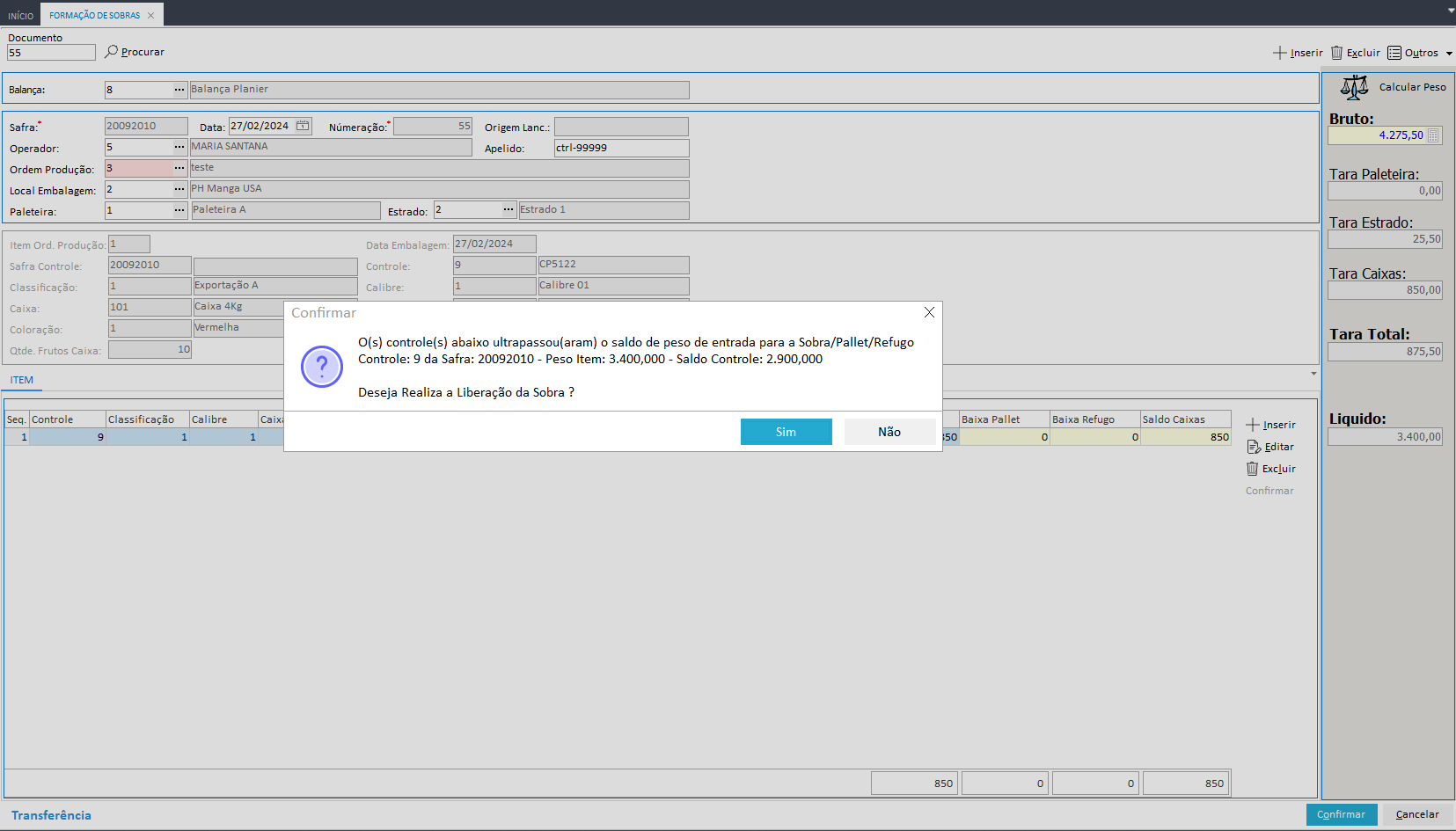The width and height of the screenshot is (1456, 831).
Task: Open the Local Embalagem lookup ellipsis button
Action: coord(179,189)
